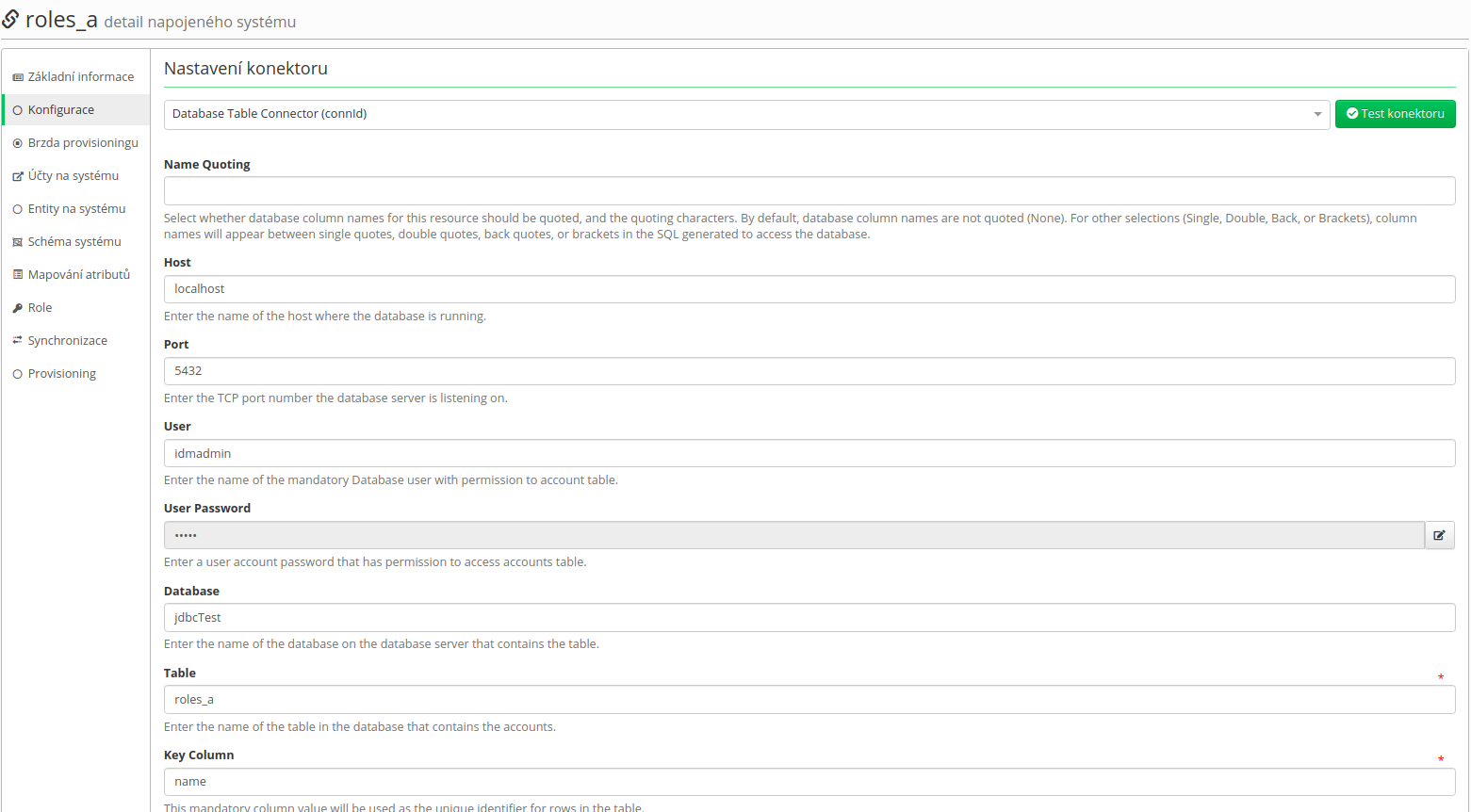The height and width of the screenshot is (812, 1471).
Task: Click the Účty na systému icon
Action: click(x=18, y=176)
